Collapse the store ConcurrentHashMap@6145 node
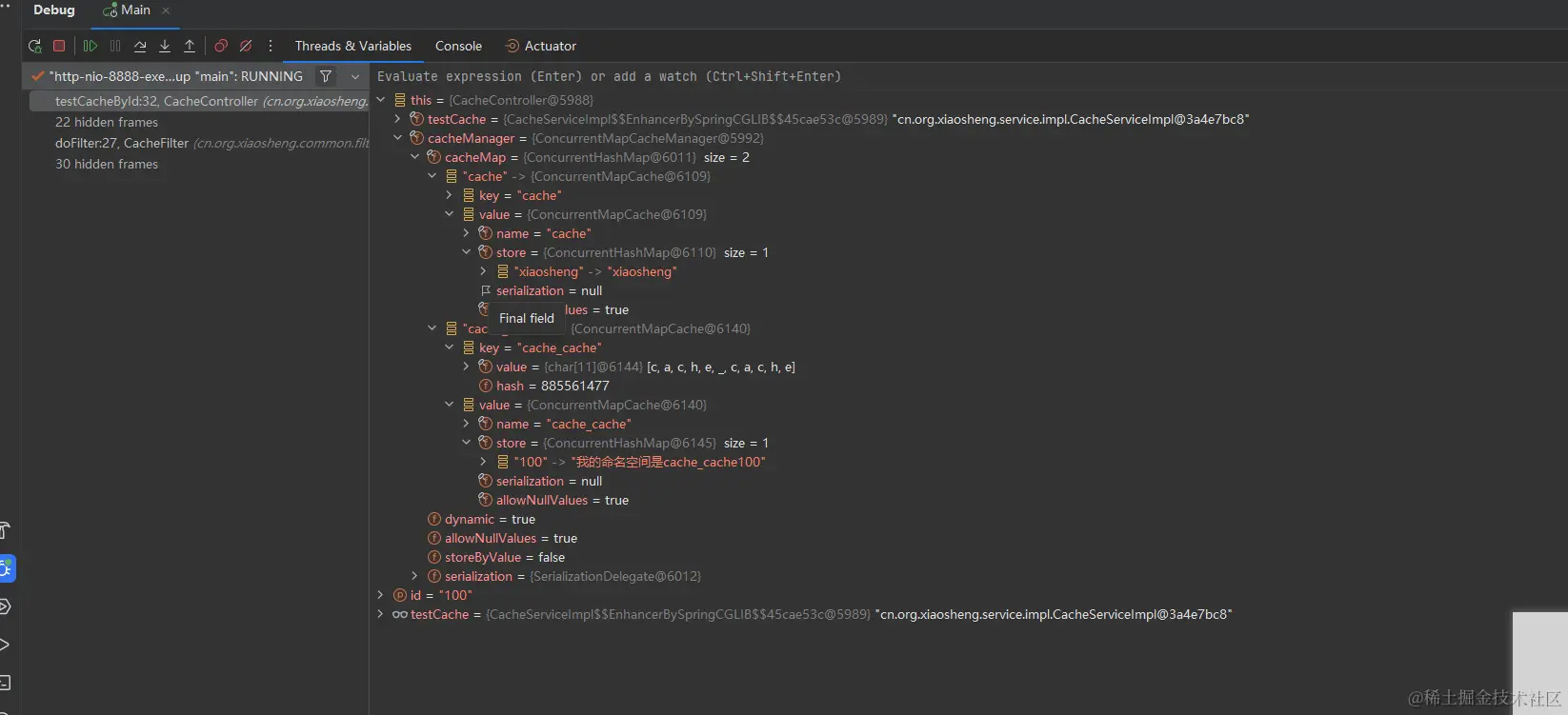The image size is (1568, 715). 467,443
